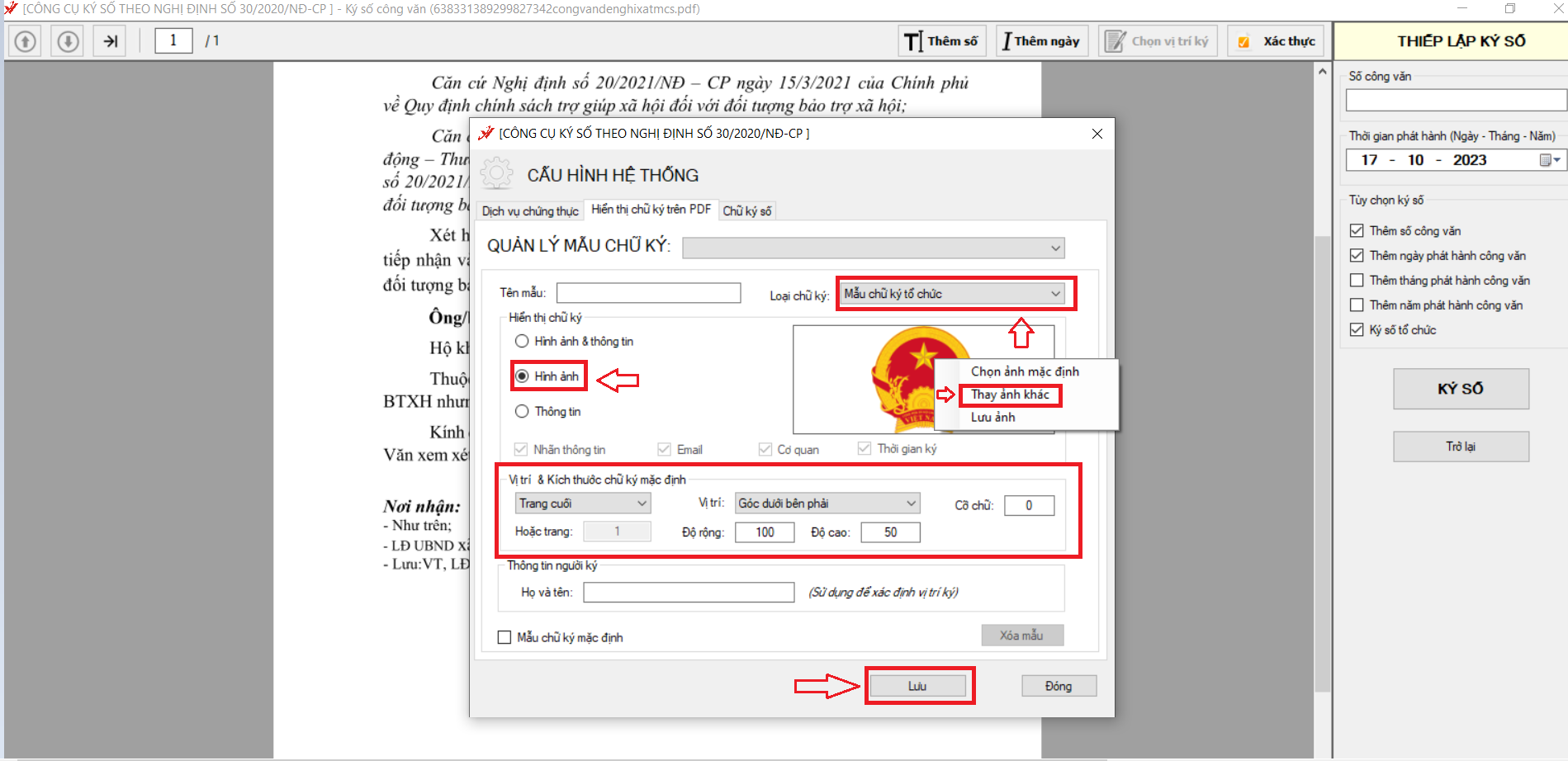
Task: Select the Thông tin radio button
Action: (x=522, y=411)
